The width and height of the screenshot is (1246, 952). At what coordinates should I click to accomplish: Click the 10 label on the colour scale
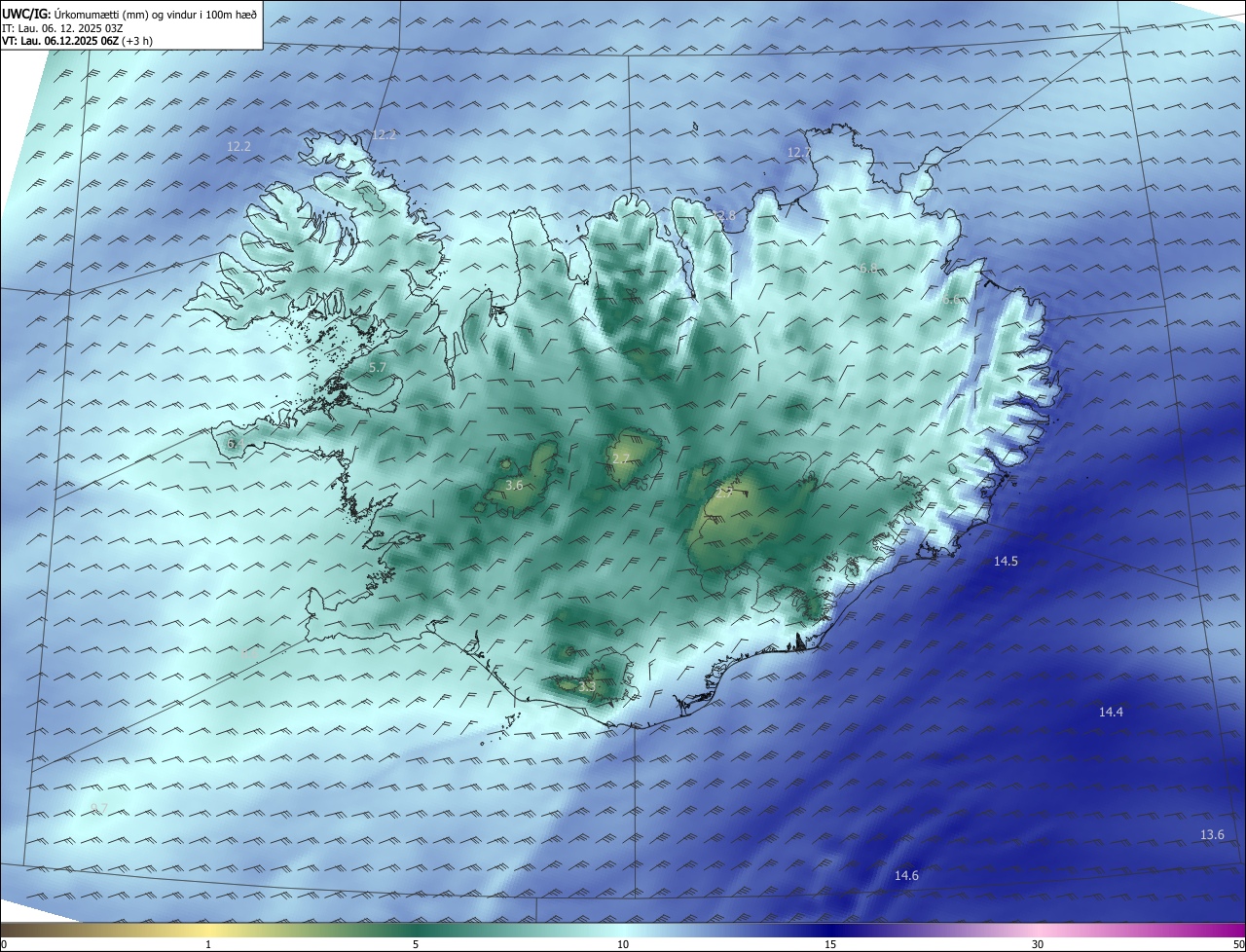[623, 944]
